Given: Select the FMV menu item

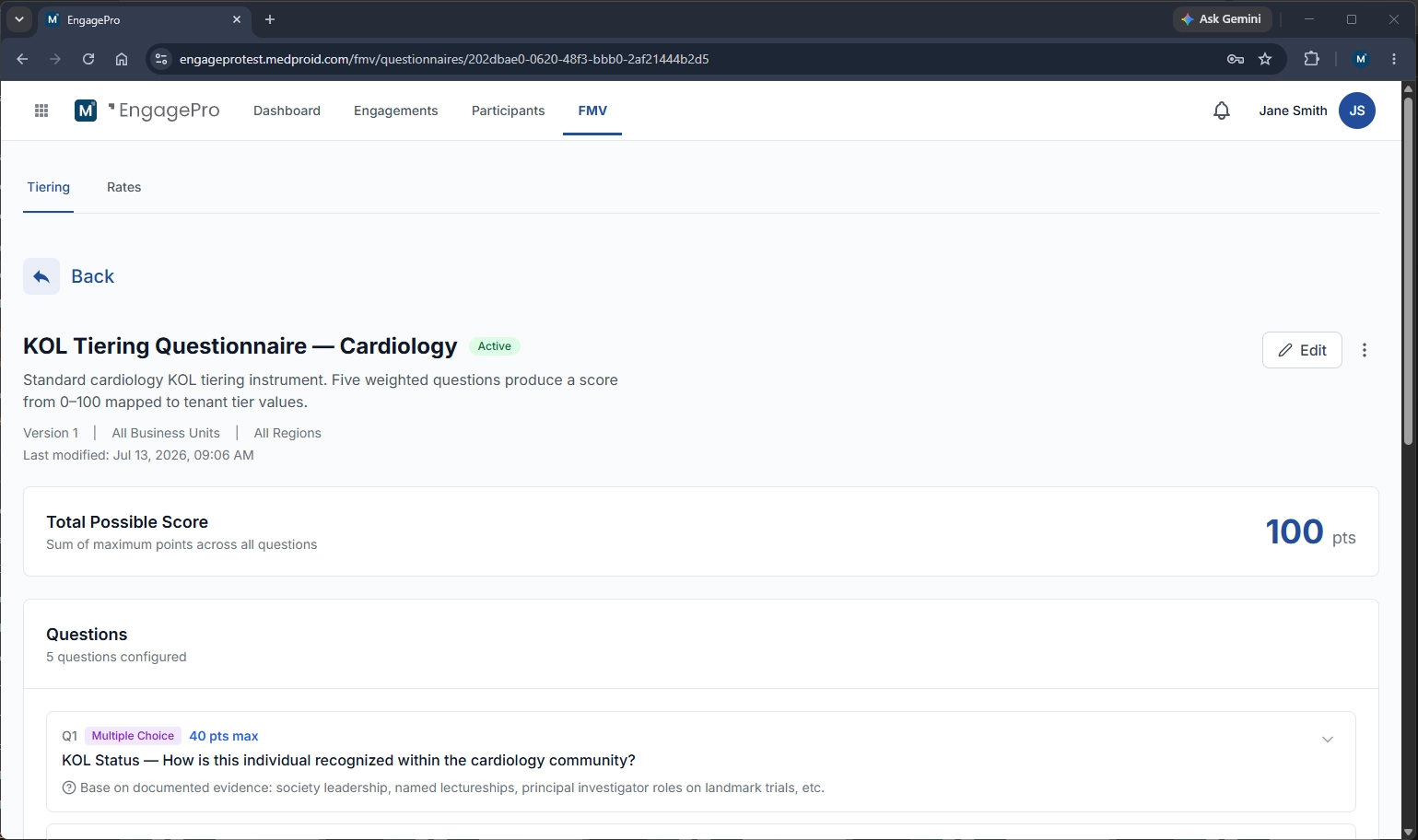Looking at the screenshot, I should pos(592,111).
